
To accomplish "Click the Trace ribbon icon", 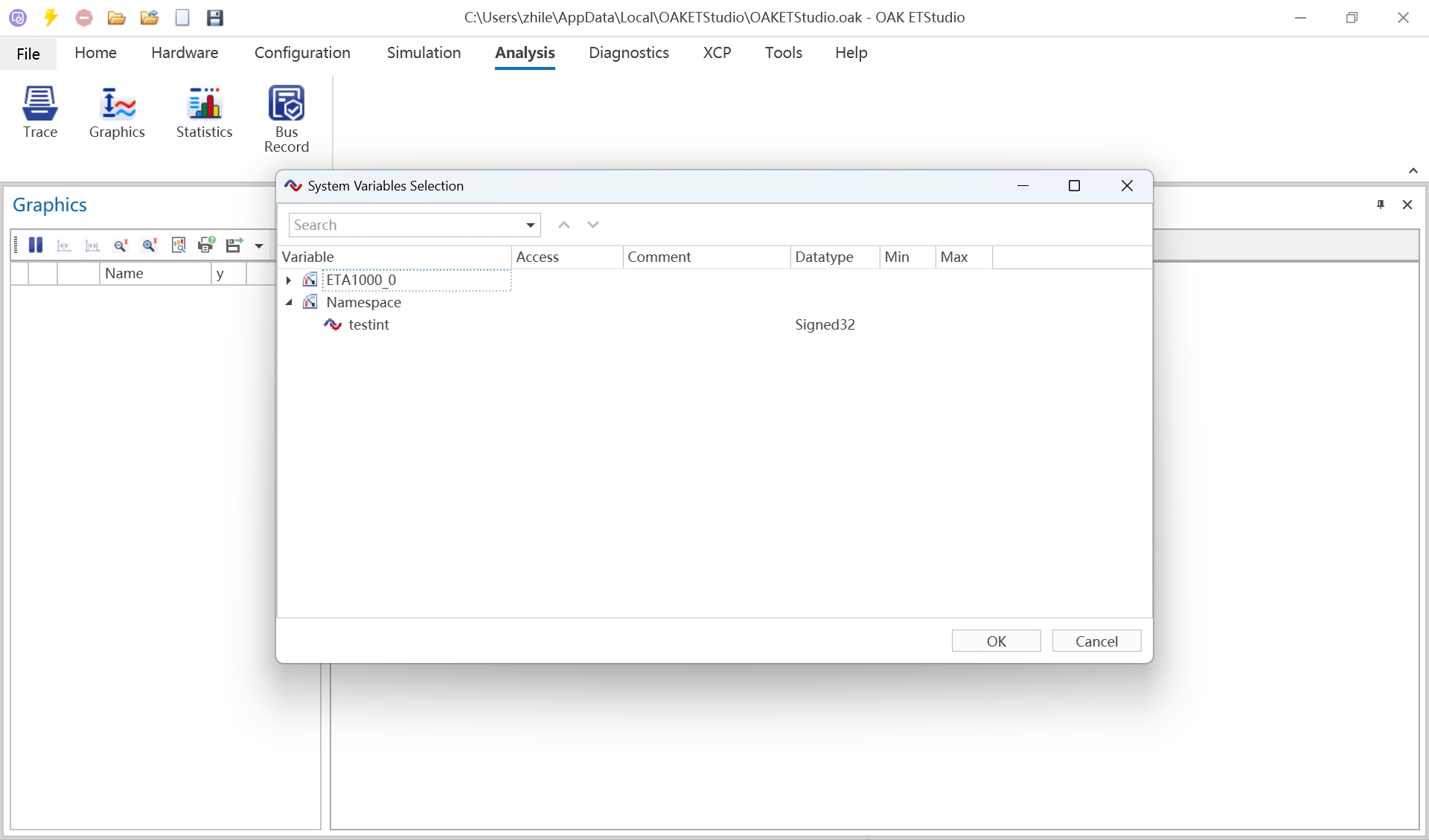I will click(x=39, y=112).
